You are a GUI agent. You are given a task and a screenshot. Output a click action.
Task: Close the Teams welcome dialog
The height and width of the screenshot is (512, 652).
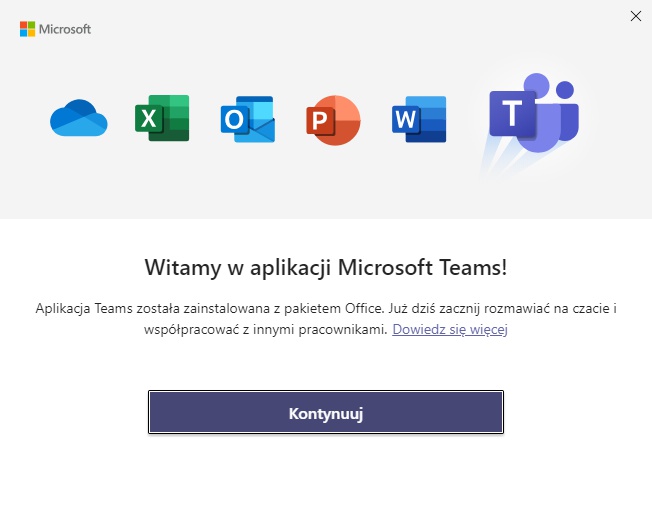636,16
